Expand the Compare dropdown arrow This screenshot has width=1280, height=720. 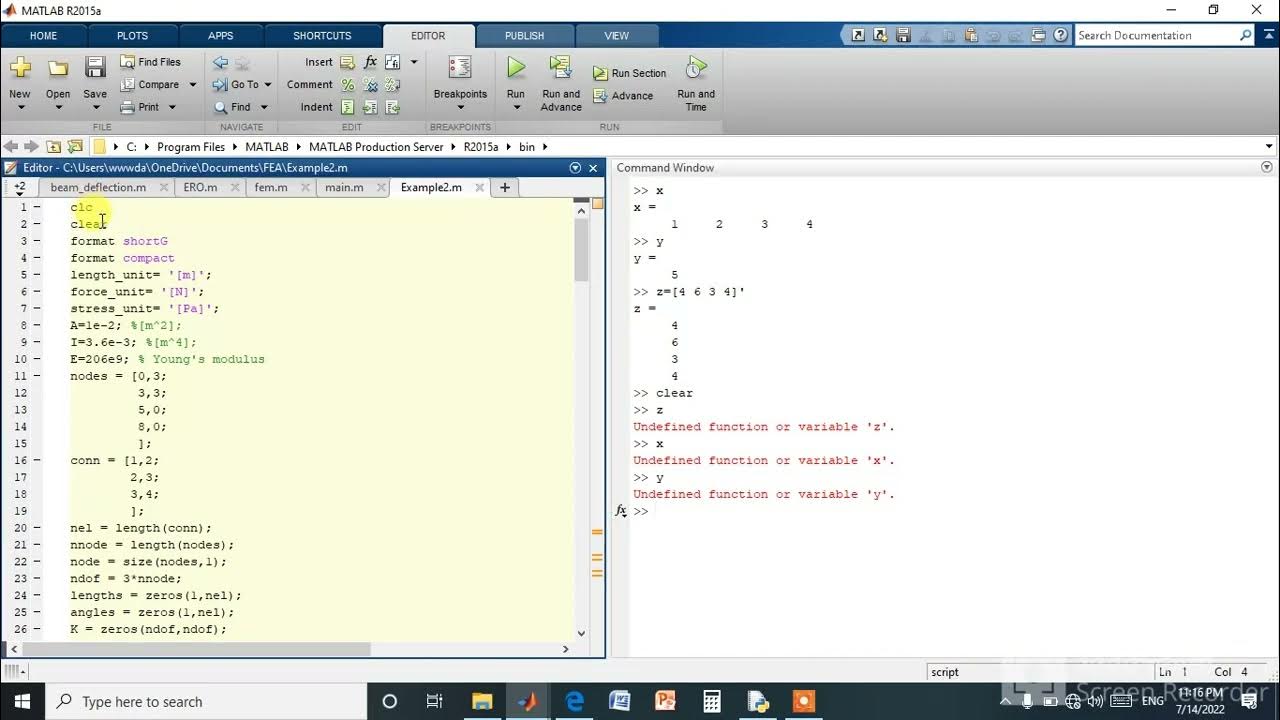(x=193, y=85)
